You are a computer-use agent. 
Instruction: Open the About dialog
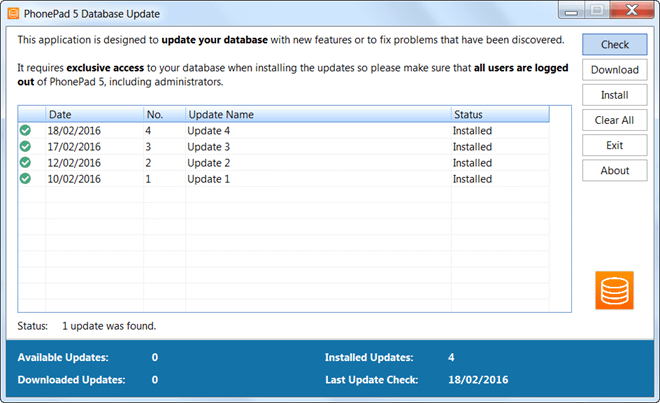coord(615,171)
